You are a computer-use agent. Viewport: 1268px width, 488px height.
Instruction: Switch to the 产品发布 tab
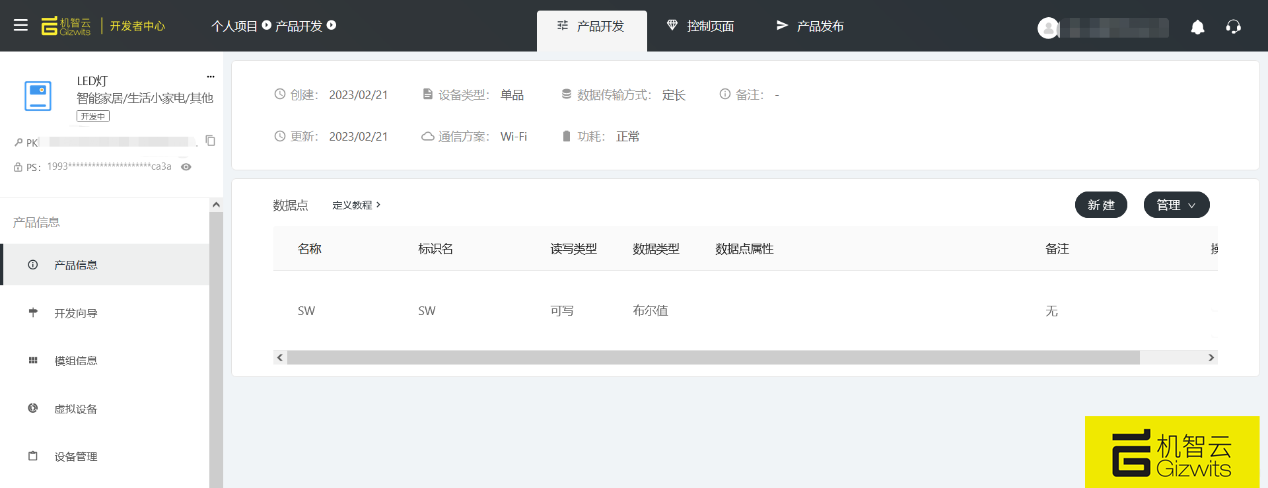click(810, 27)
